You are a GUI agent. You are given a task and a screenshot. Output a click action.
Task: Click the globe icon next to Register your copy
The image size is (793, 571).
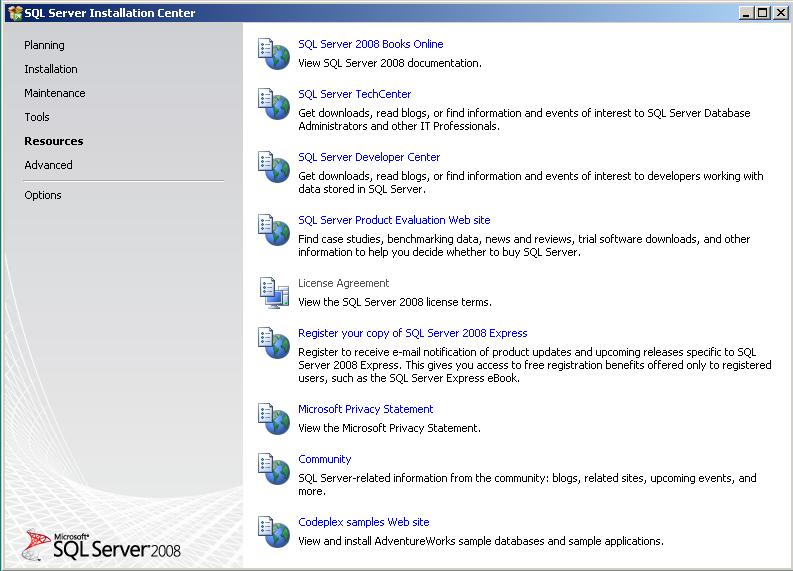[x=274, y=343]
